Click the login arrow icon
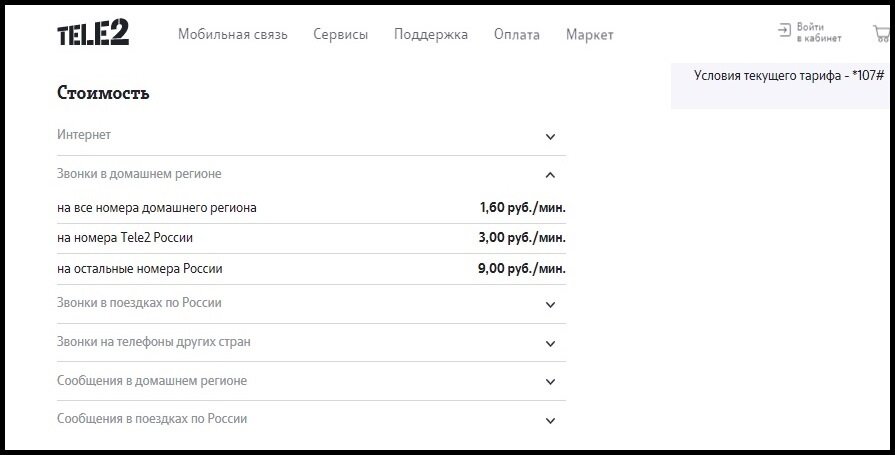The image size is (895, 455). [x=784, y=30]
